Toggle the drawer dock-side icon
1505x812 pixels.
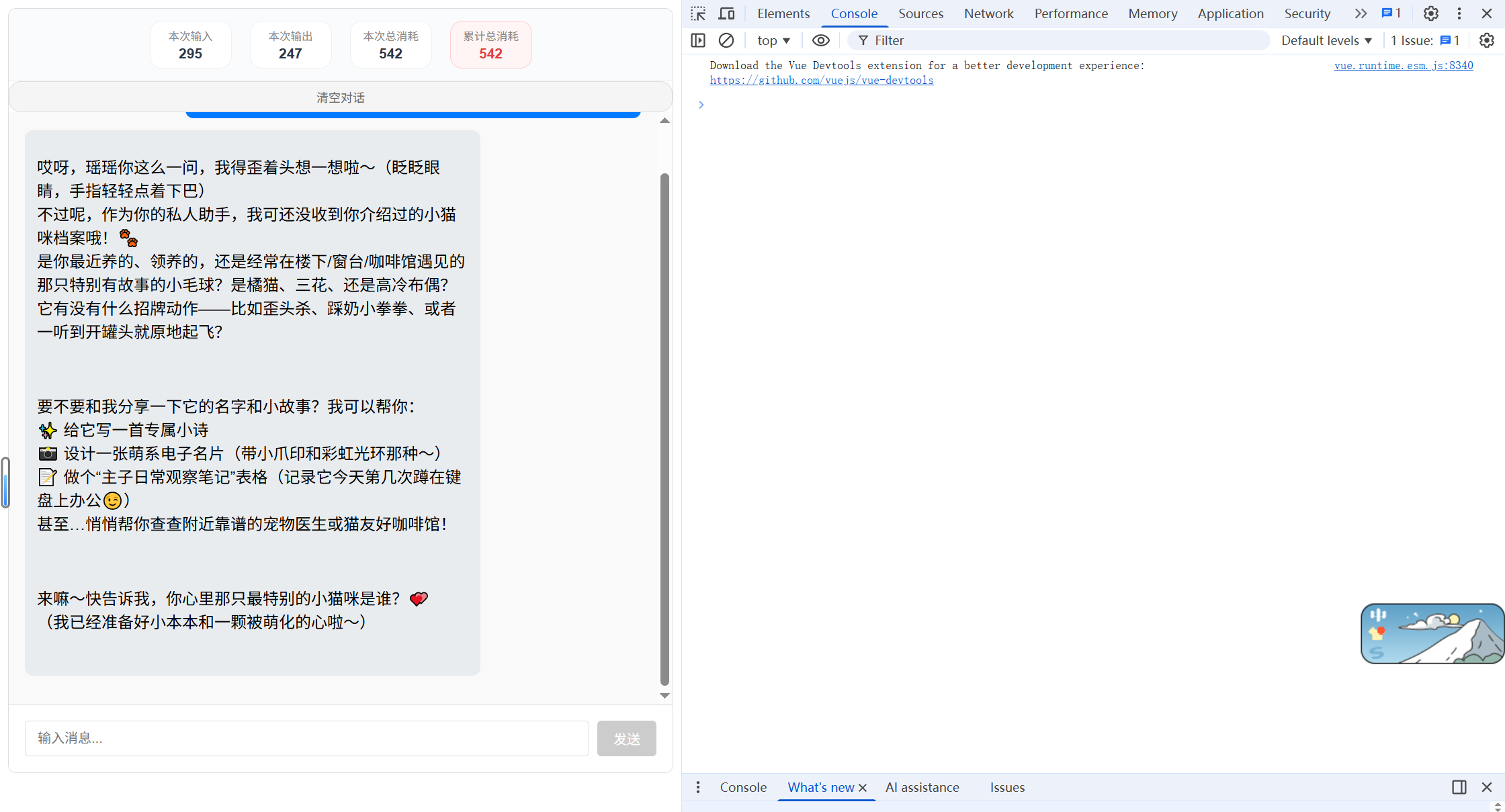(1459, 787)
